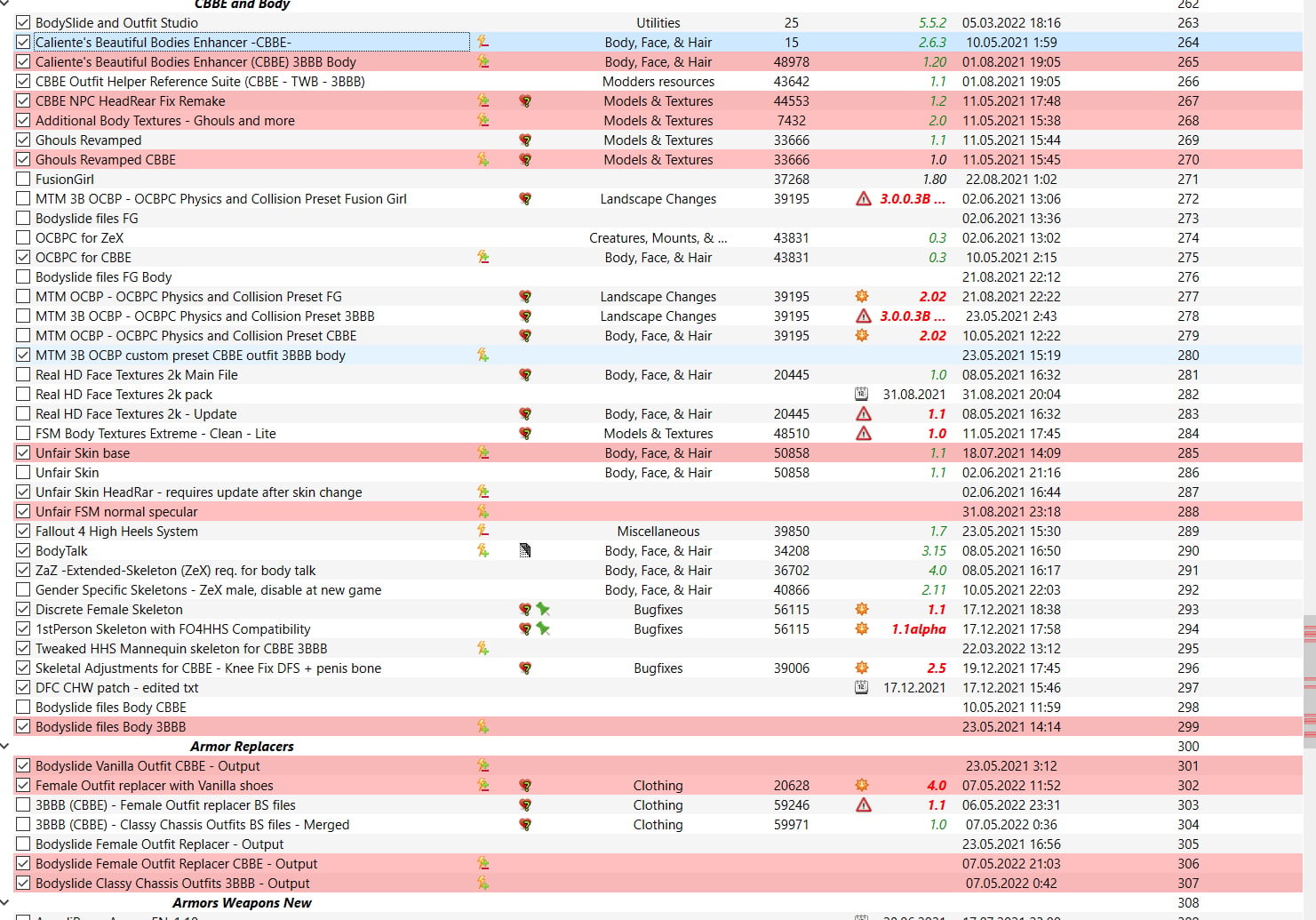Click Miscellaneous category on High Heels System row
This screenshot has height=920, width=1316.
(x=658, y=531)
